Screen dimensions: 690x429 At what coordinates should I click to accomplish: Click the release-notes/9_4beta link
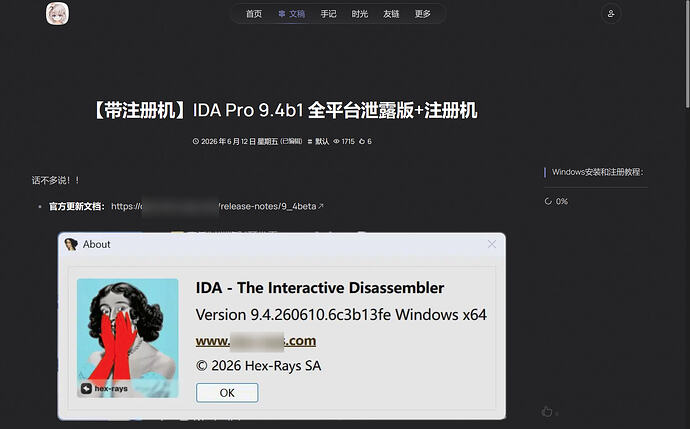[218, 206]
